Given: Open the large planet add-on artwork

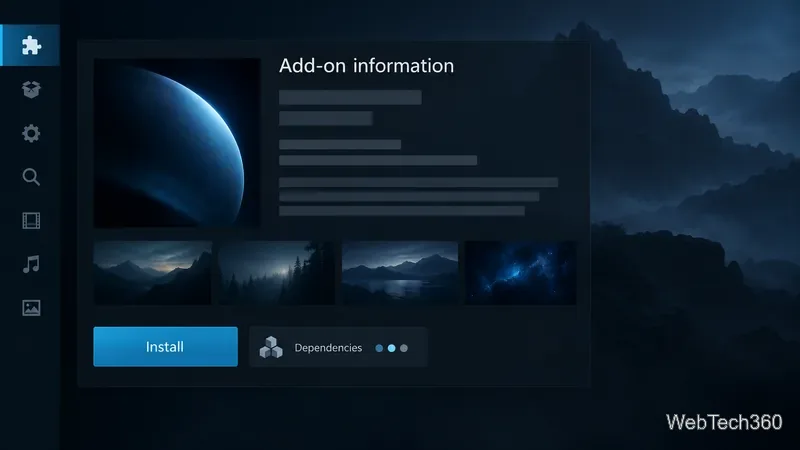Looking at the screenshot, I should tap(177, 143).
